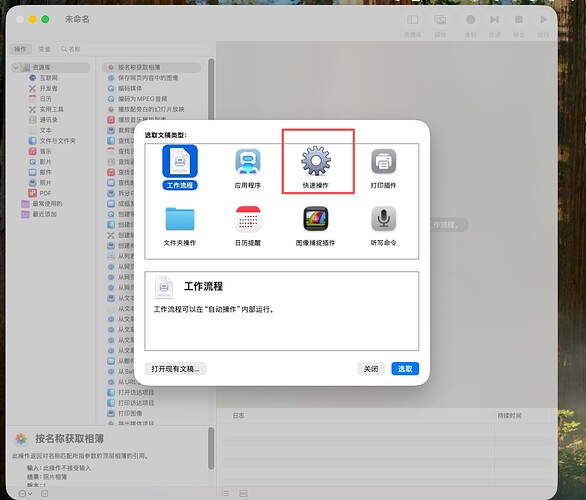Viewport: 586px width, 500px height.
Task: Show the log list view icon
Action: click(x=225, y=494)
